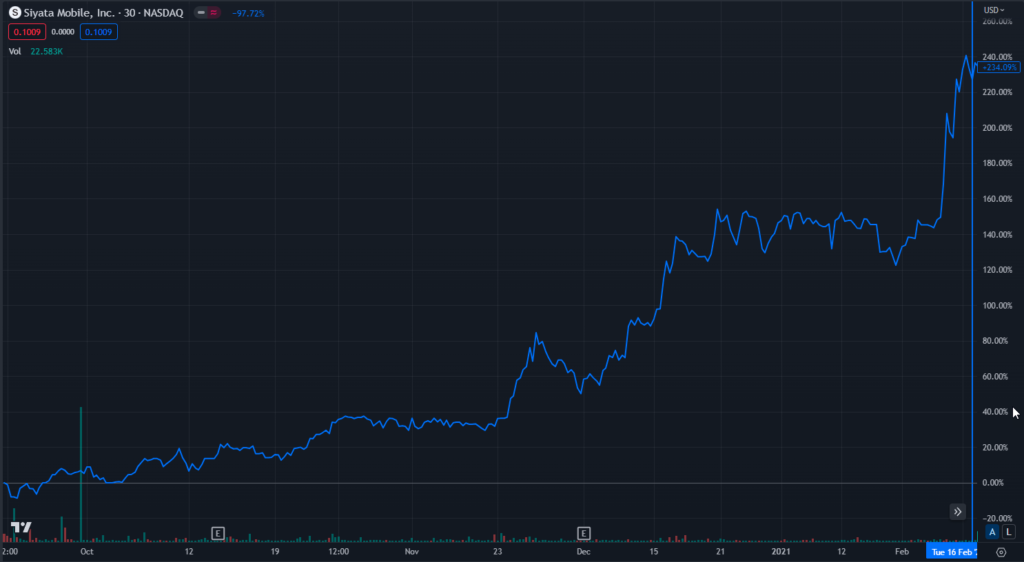The image size is (1024, 562).
Task: Select the -97.72% change value
Action: [248, 13]
